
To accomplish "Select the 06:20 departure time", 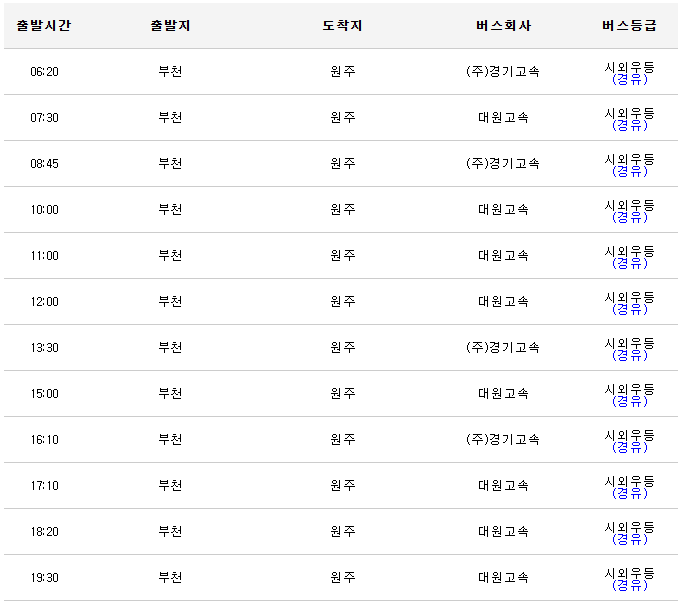I will click(45, 72).
